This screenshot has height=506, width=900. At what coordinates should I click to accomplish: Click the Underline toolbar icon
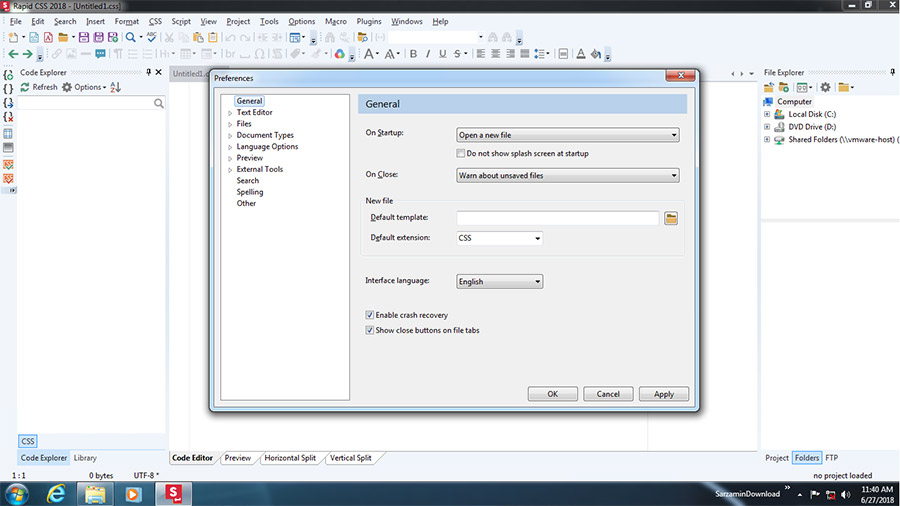point(443,54)
